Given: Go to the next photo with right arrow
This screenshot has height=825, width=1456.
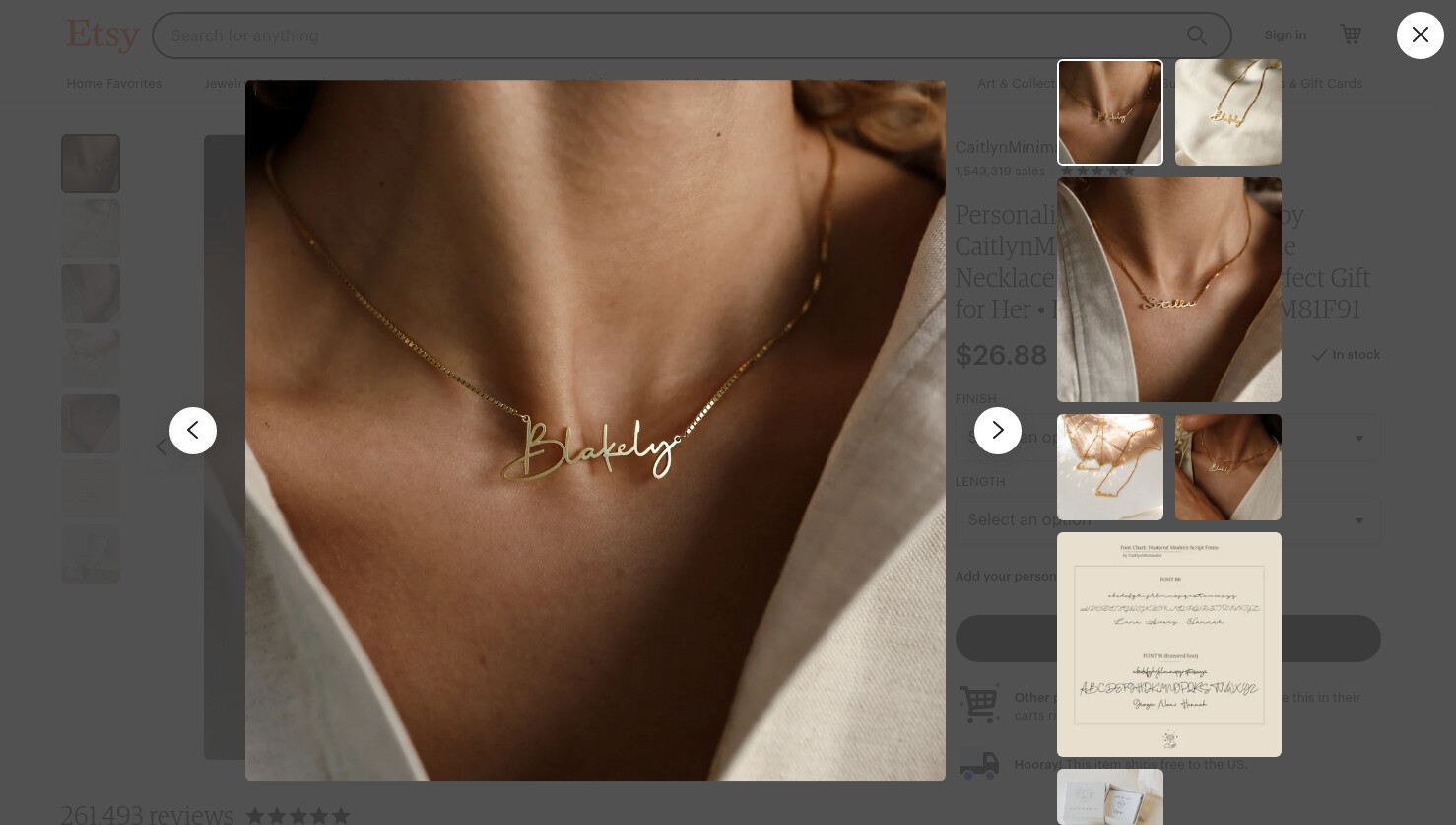Looking at the screenshot, I should (x=998, y=431).
